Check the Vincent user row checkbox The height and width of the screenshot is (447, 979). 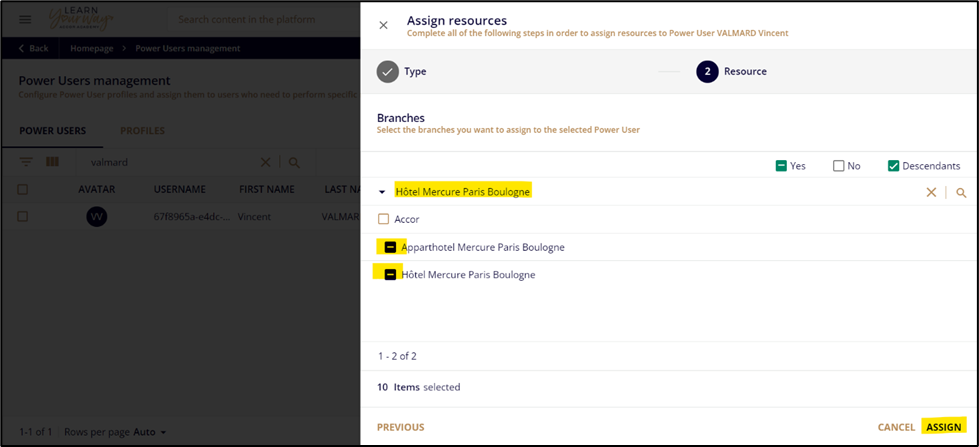click(22, 217)
